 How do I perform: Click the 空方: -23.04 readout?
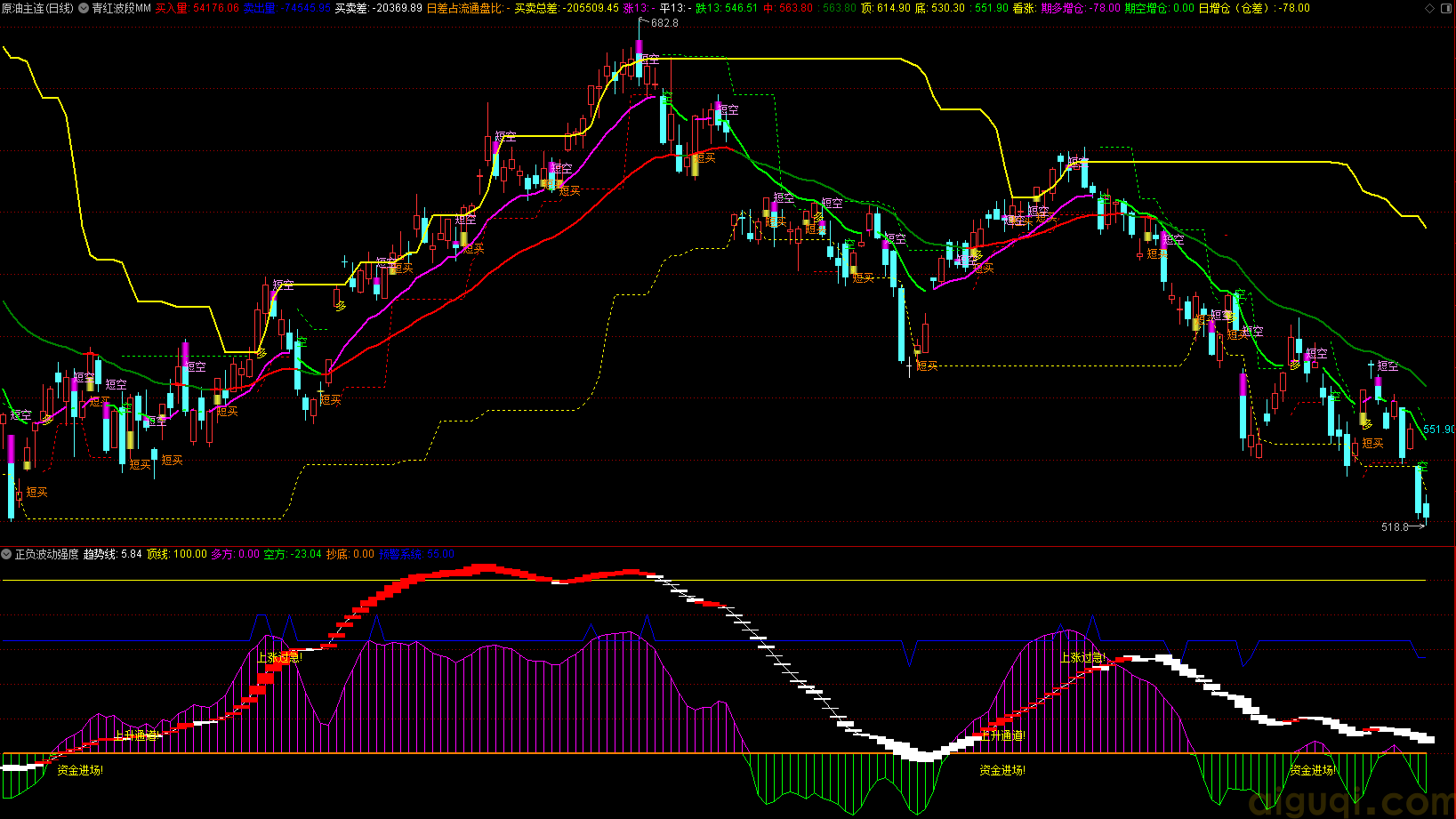(x=293, y=554)
